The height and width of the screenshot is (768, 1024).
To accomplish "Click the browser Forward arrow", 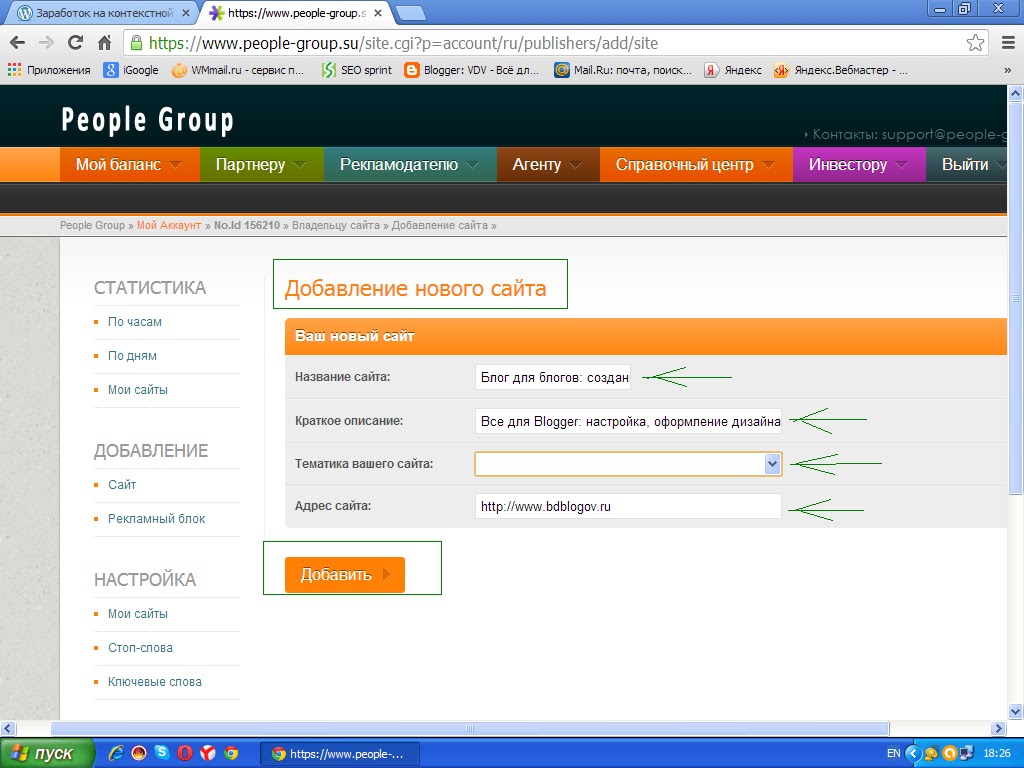I will (x=46, y=43).
